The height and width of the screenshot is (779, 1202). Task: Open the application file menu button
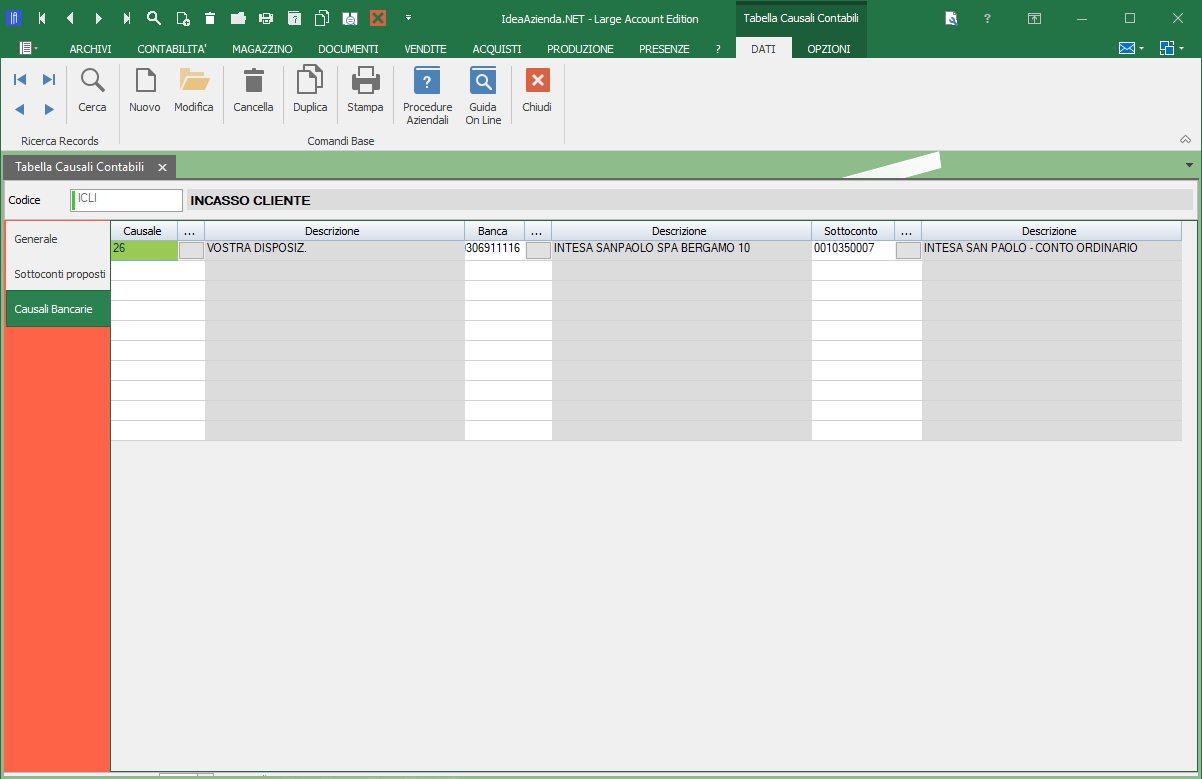click(x=28, y=48)
